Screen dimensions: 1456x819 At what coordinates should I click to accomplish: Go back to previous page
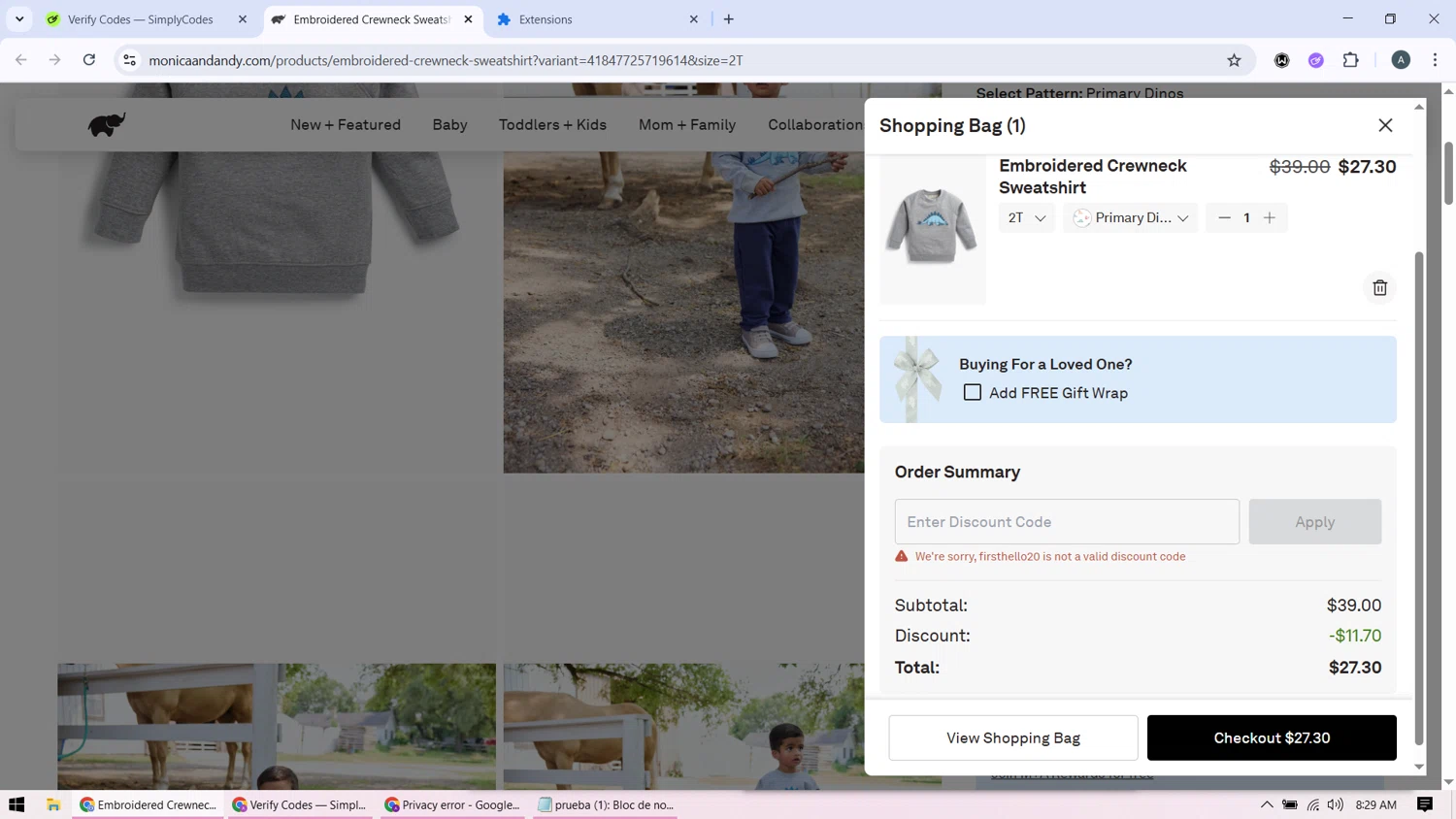21,60
